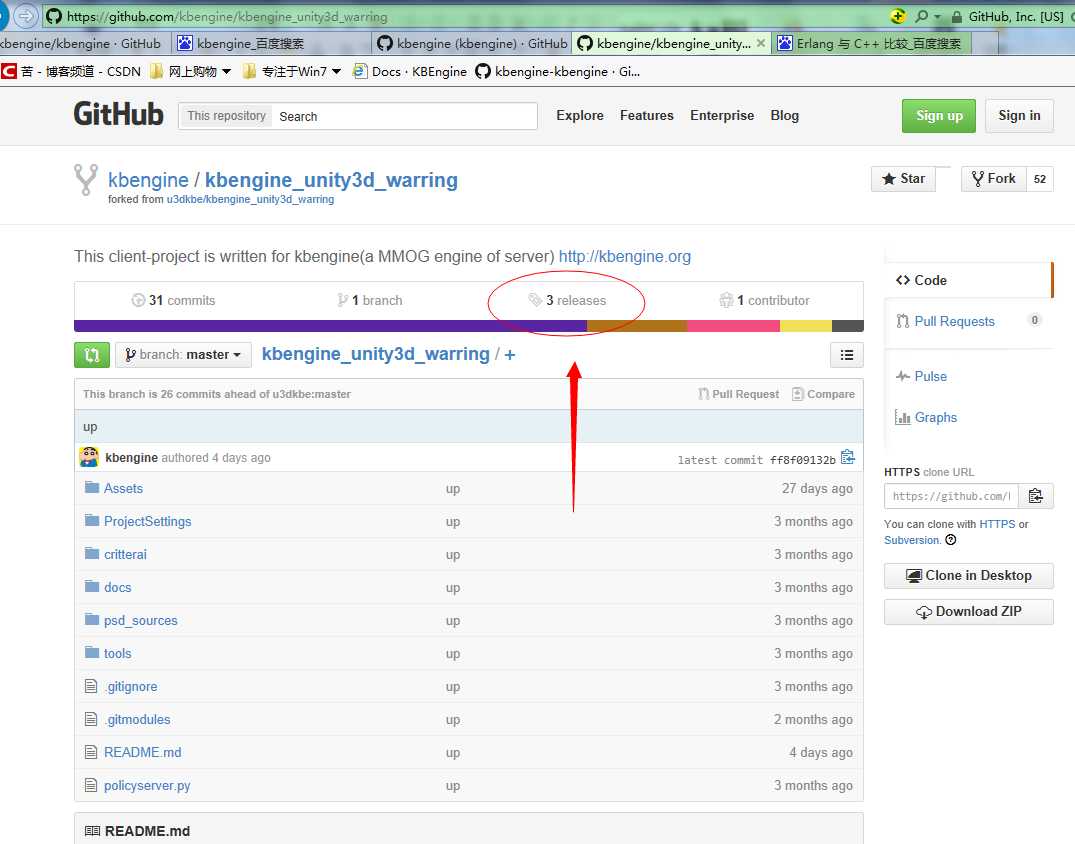Image resolution: width=1075 pixels, height=844 pixels.
Task: Expand the 网上购物 bookmarks folder
Action: click(191, 71)
